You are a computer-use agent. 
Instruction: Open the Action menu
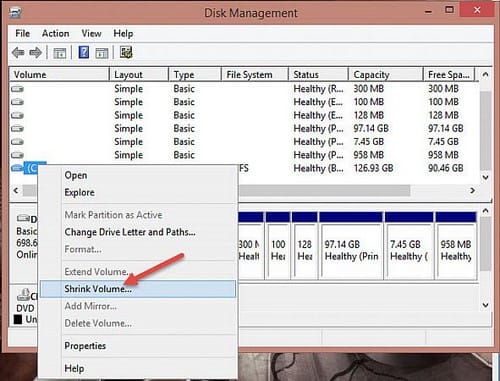pyautogui.click(x=56, y=34)
